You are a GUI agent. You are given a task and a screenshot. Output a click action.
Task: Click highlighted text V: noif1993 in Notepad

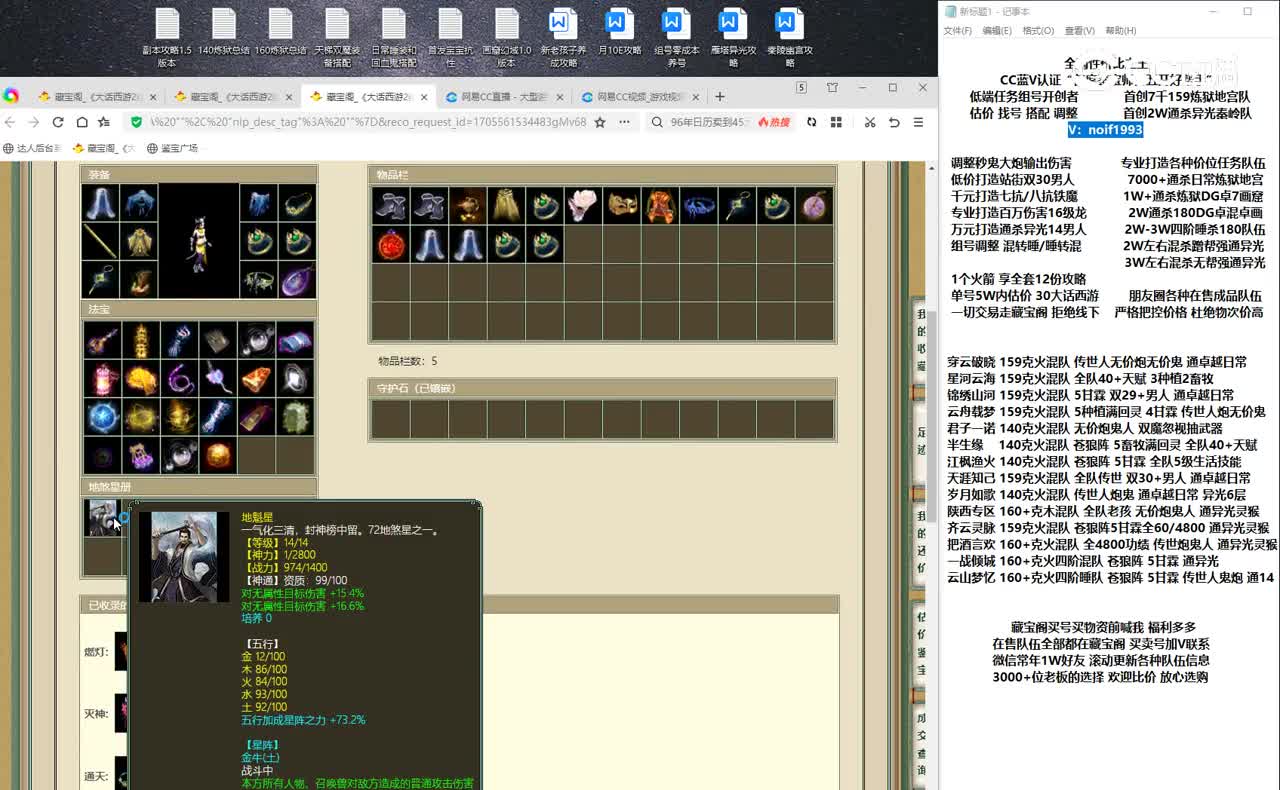point(1105,130)
